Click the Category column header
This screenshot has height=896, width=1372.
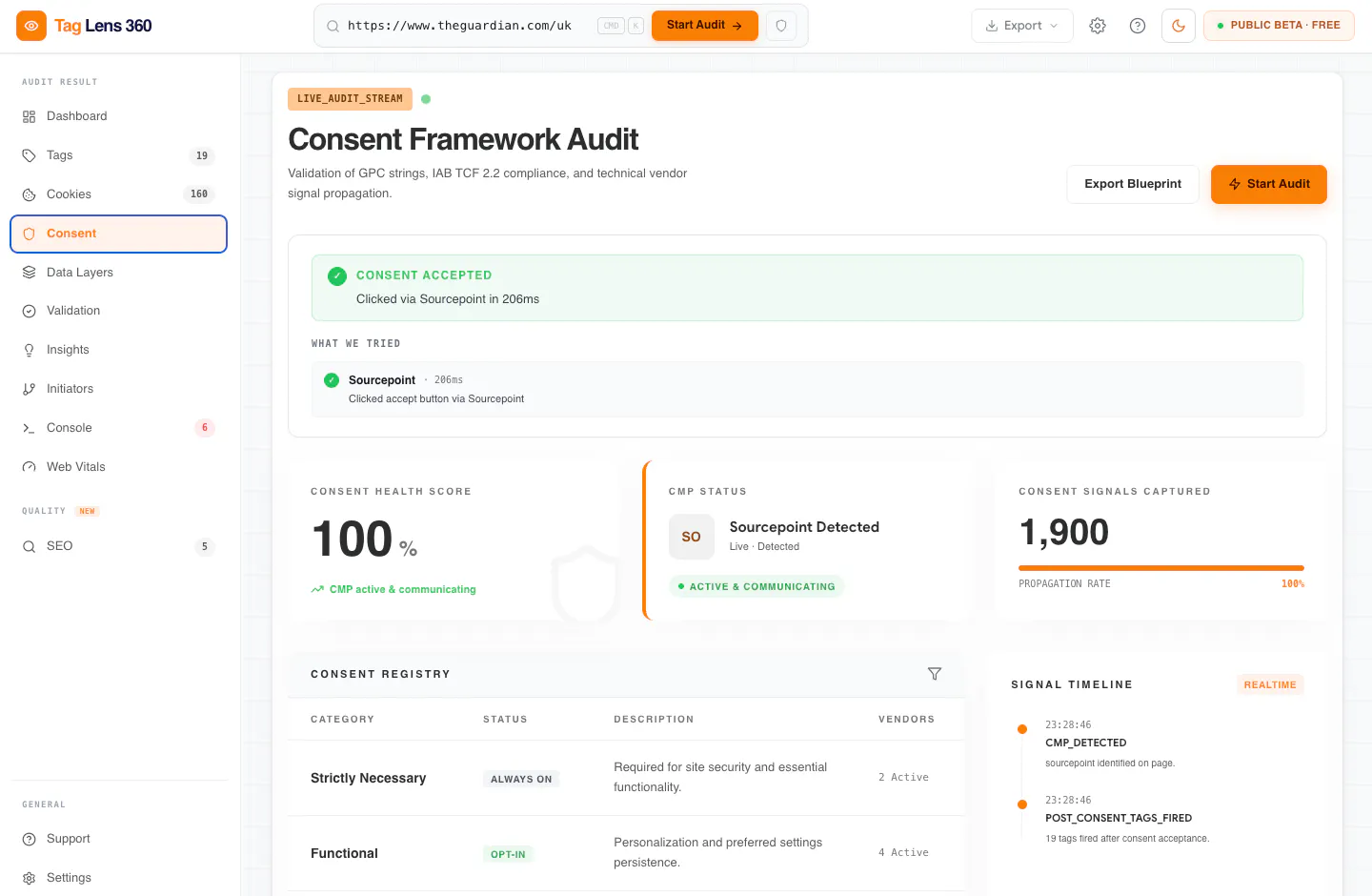(x=342, y=720)
